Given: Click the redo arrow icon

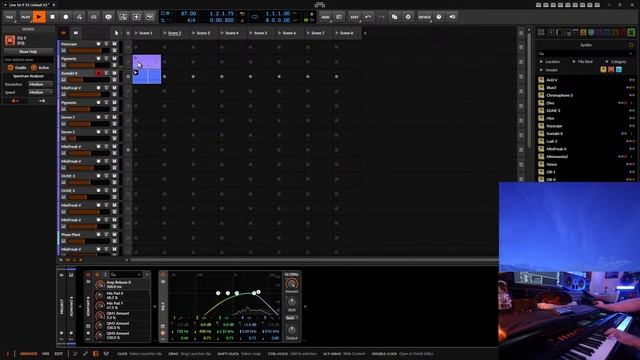Looking at the screenshot, I should 381,17.
